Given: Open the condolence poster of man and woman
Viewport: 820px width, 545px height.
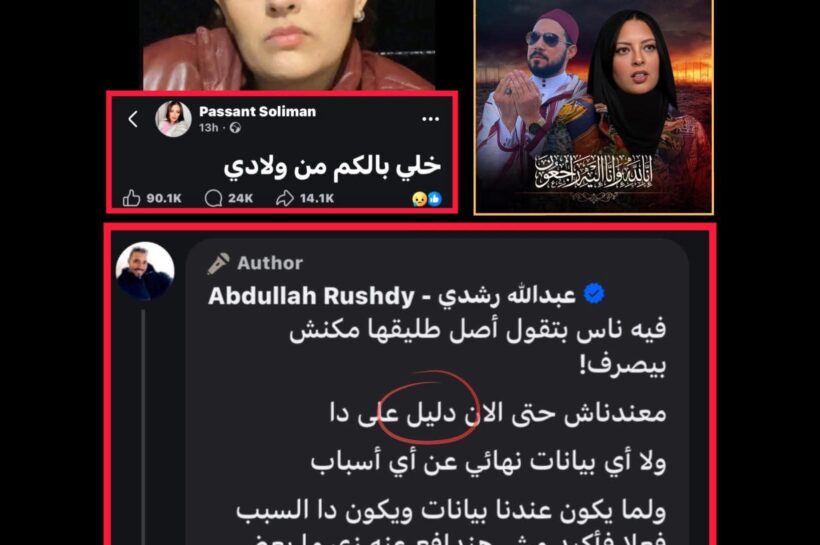Looking at the screenshot, I should coord(594,107).
